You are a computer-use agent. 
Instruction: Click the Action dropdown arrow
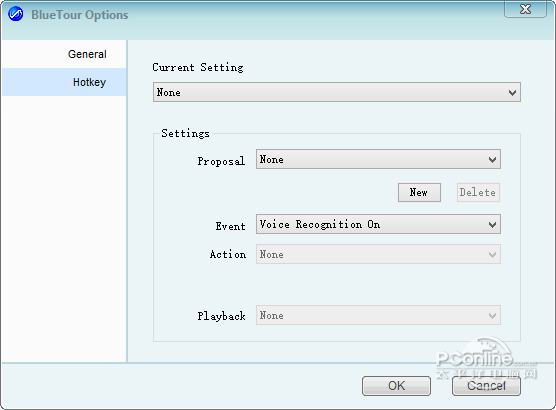pyautogui.click(x=492, y=254)
